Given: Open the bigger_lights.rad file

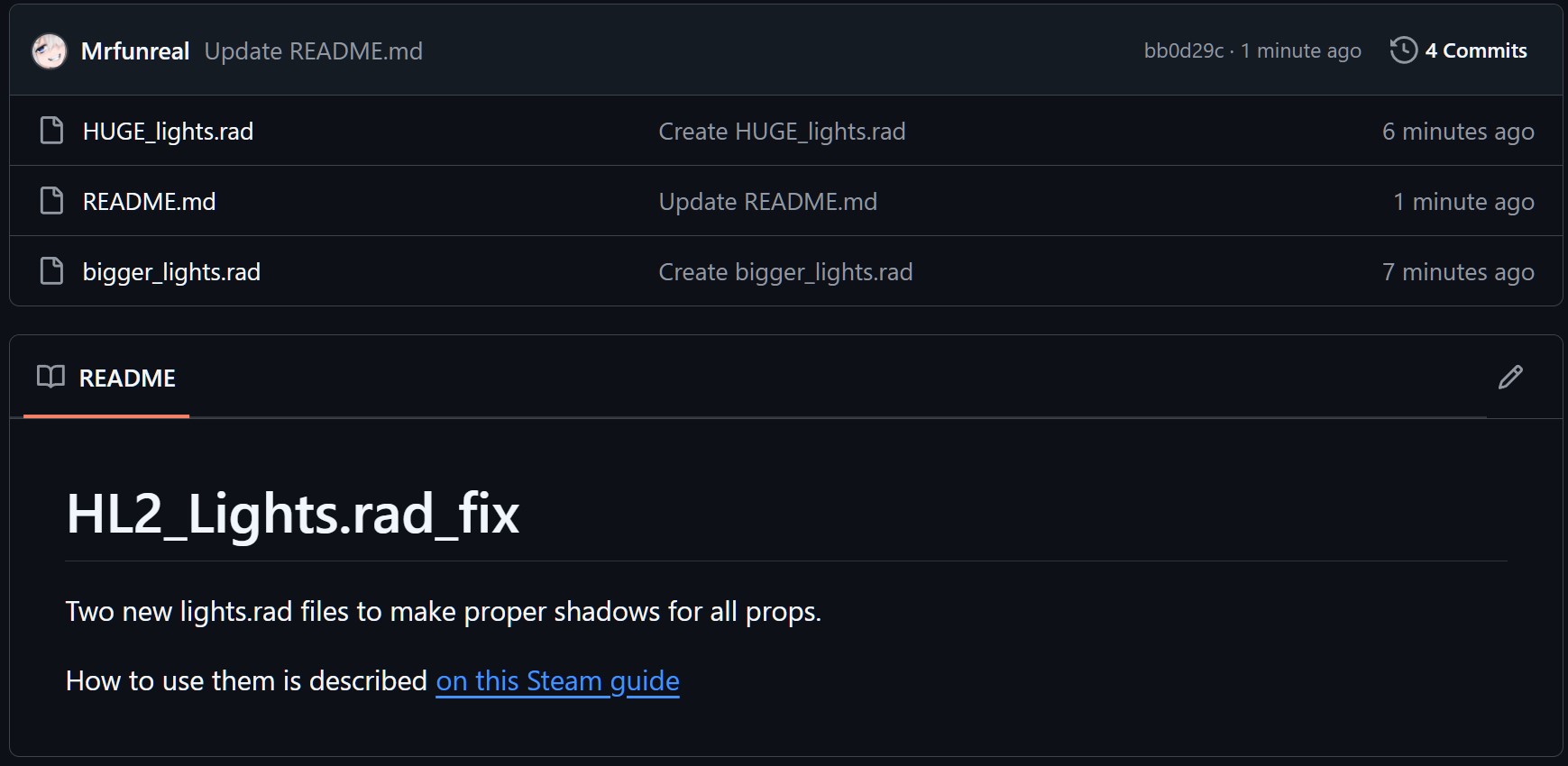Looking at the screenshot, I should tap(171, 272).
